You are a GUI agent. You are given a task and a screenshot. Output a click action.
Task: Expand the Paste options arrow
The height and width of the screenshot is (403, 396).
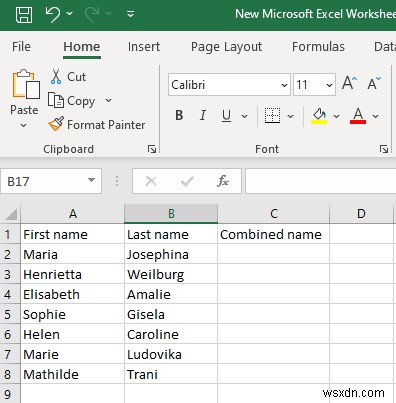pyautogui.click(x=23, y=126)
